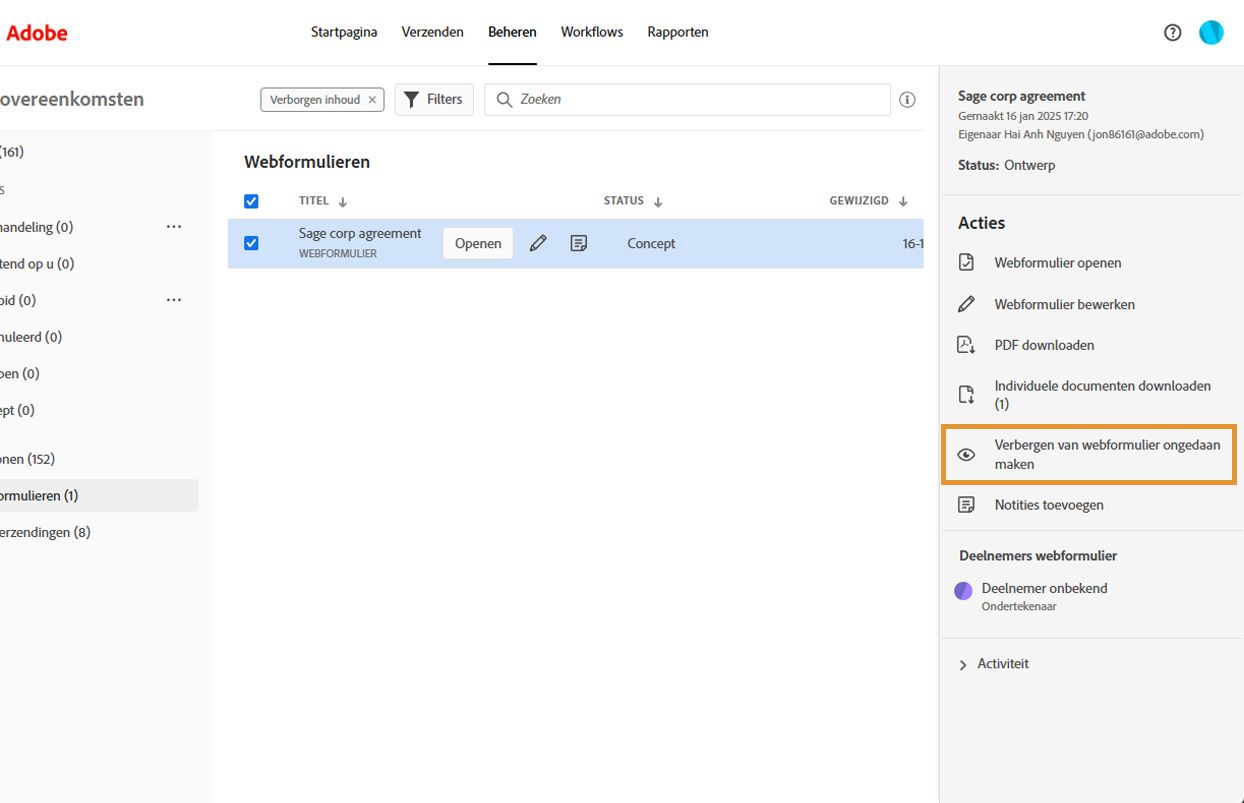Sort by the GEWIJZIGD column arrow
Image resolution: width=1244 pixels, height=803 pixels.
pyautogui.click(x=903, y=202)
